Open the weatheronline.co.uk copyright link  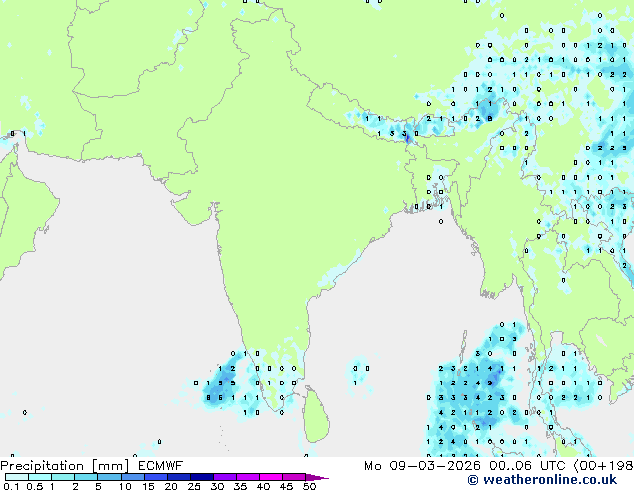[x=542, y=480]
